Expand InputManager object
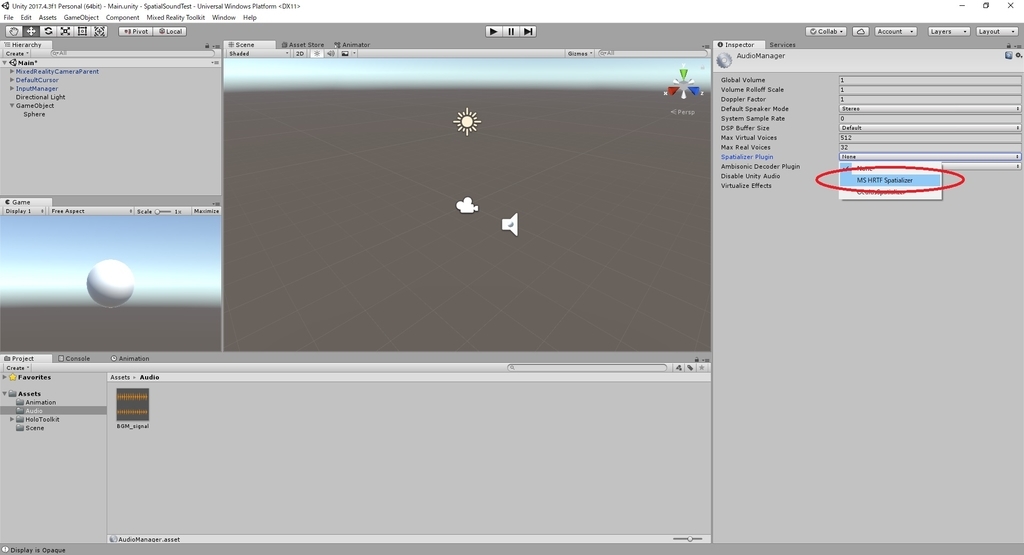 click(x=12, y=88)
